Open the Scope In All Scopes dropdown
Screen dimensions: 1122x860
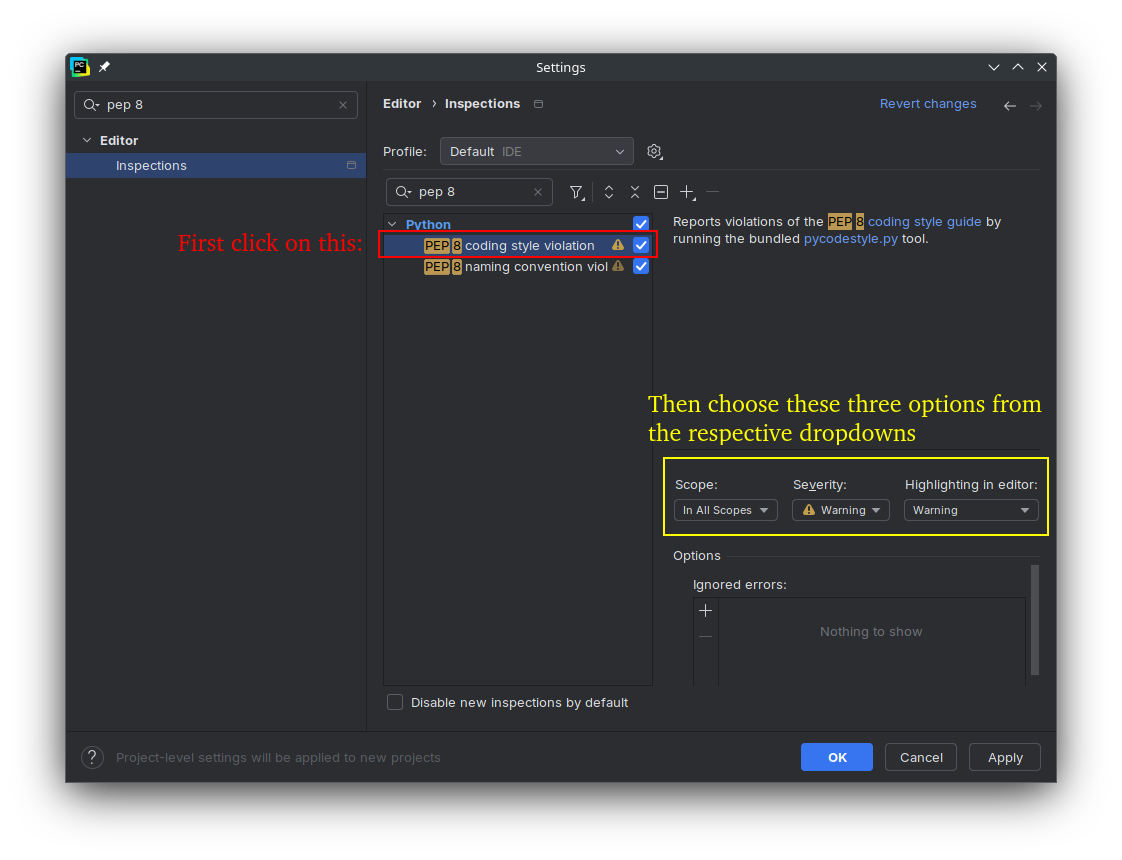click(725, 510)
